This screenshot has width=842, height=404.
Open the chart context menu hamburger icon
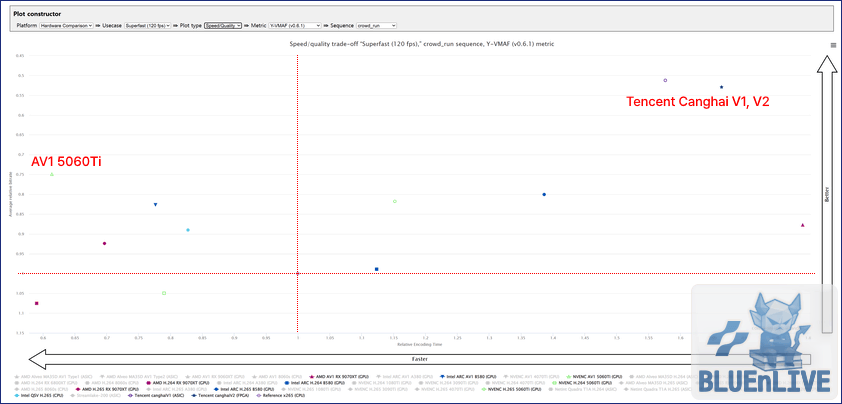click(833, 45)
